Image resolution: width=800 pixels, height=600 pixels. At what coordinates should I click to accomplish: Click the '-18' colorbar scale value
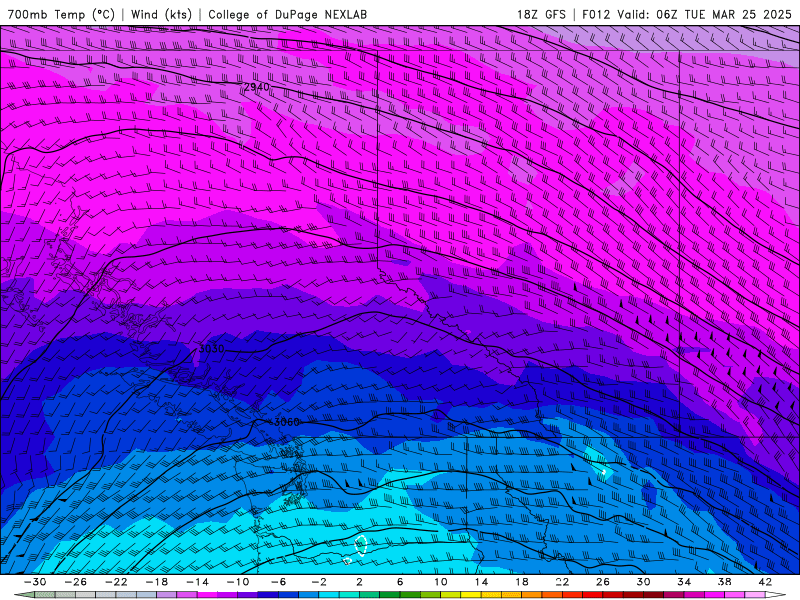click(157, 582)
